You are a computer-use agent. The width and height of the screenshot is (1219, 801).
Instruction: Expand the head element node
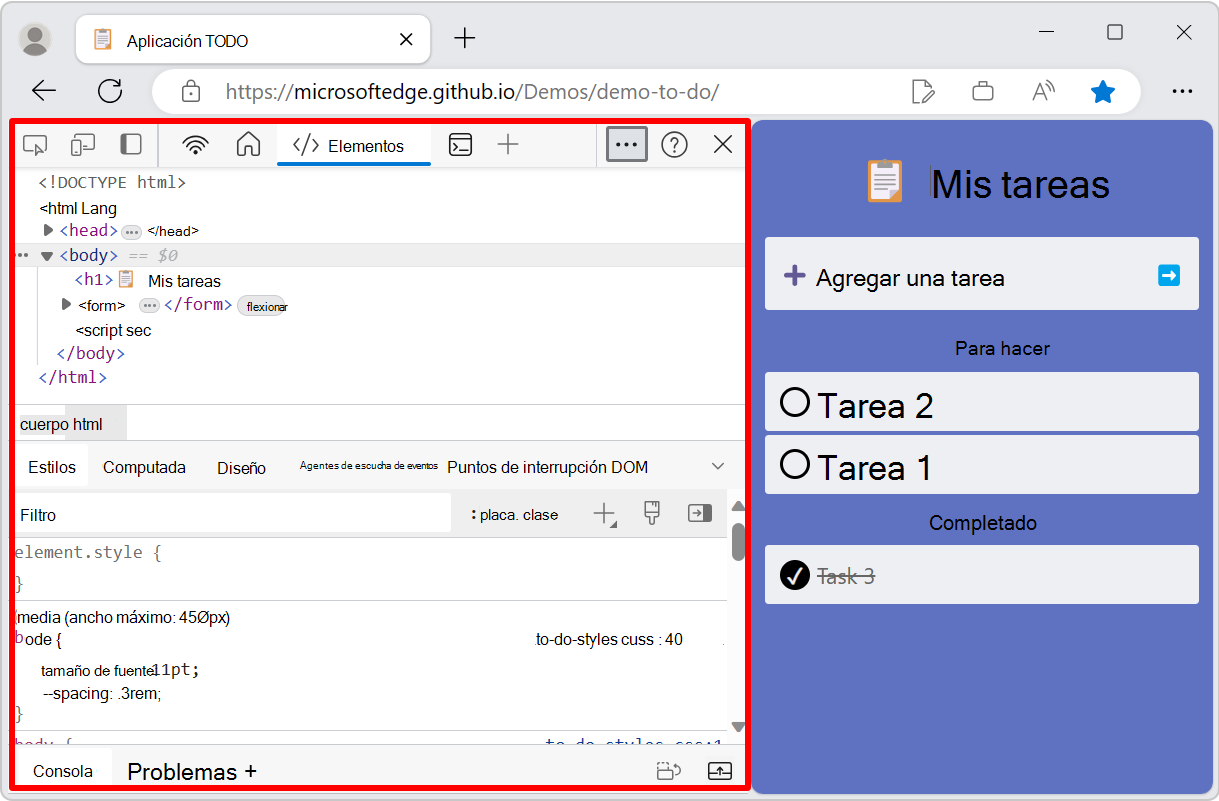[47, 230]
